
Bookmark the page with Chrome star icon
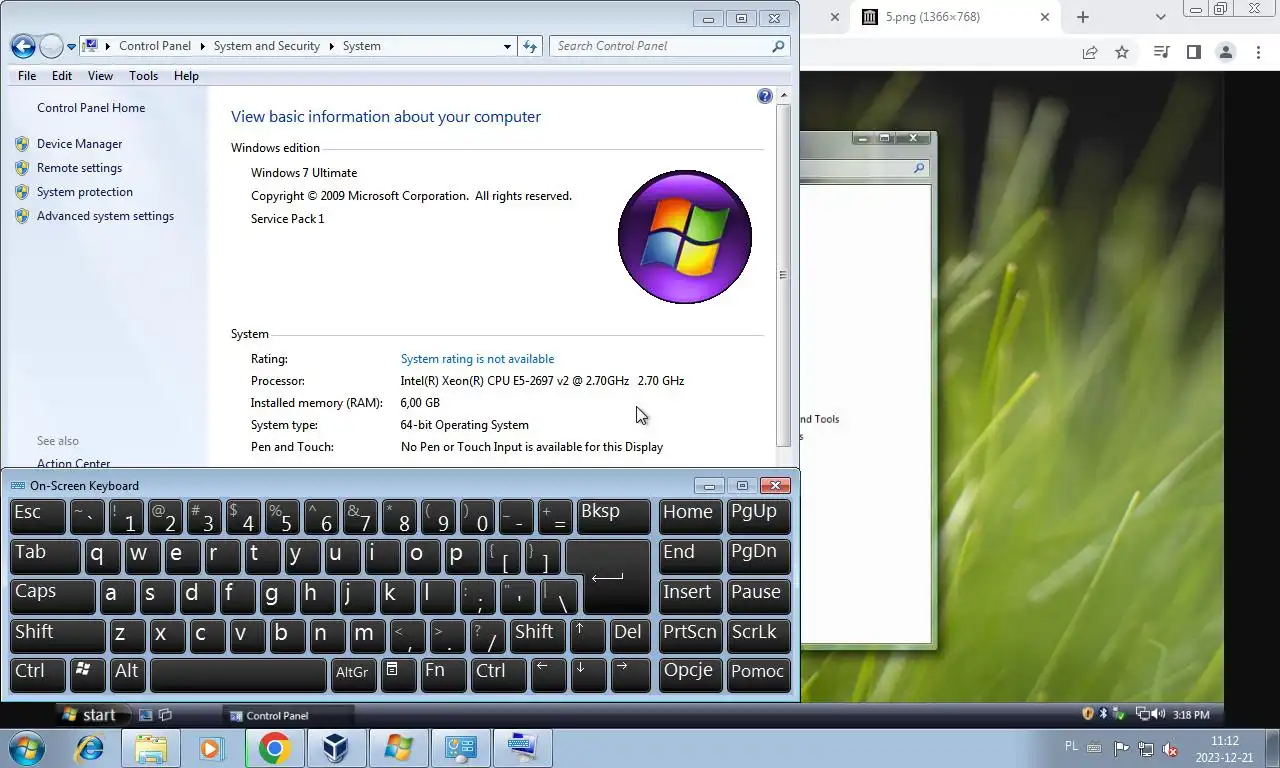pos(1122,52)
